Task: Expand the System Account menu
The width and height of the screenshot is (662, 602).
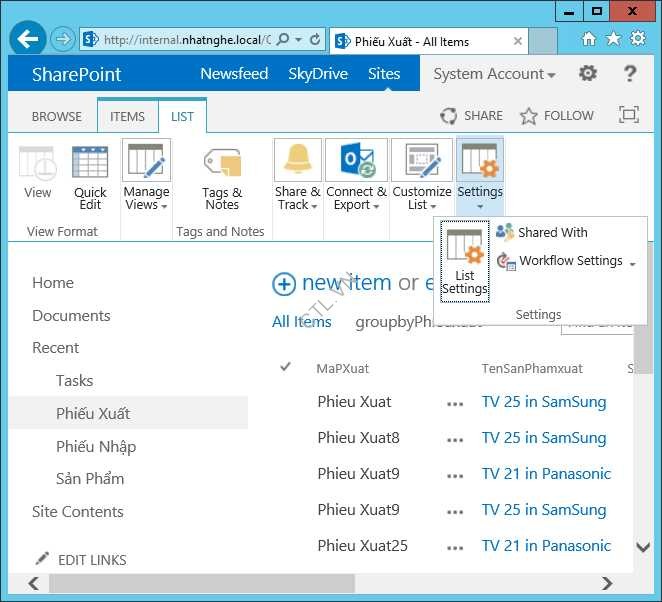Action: [x=494, y=74]
